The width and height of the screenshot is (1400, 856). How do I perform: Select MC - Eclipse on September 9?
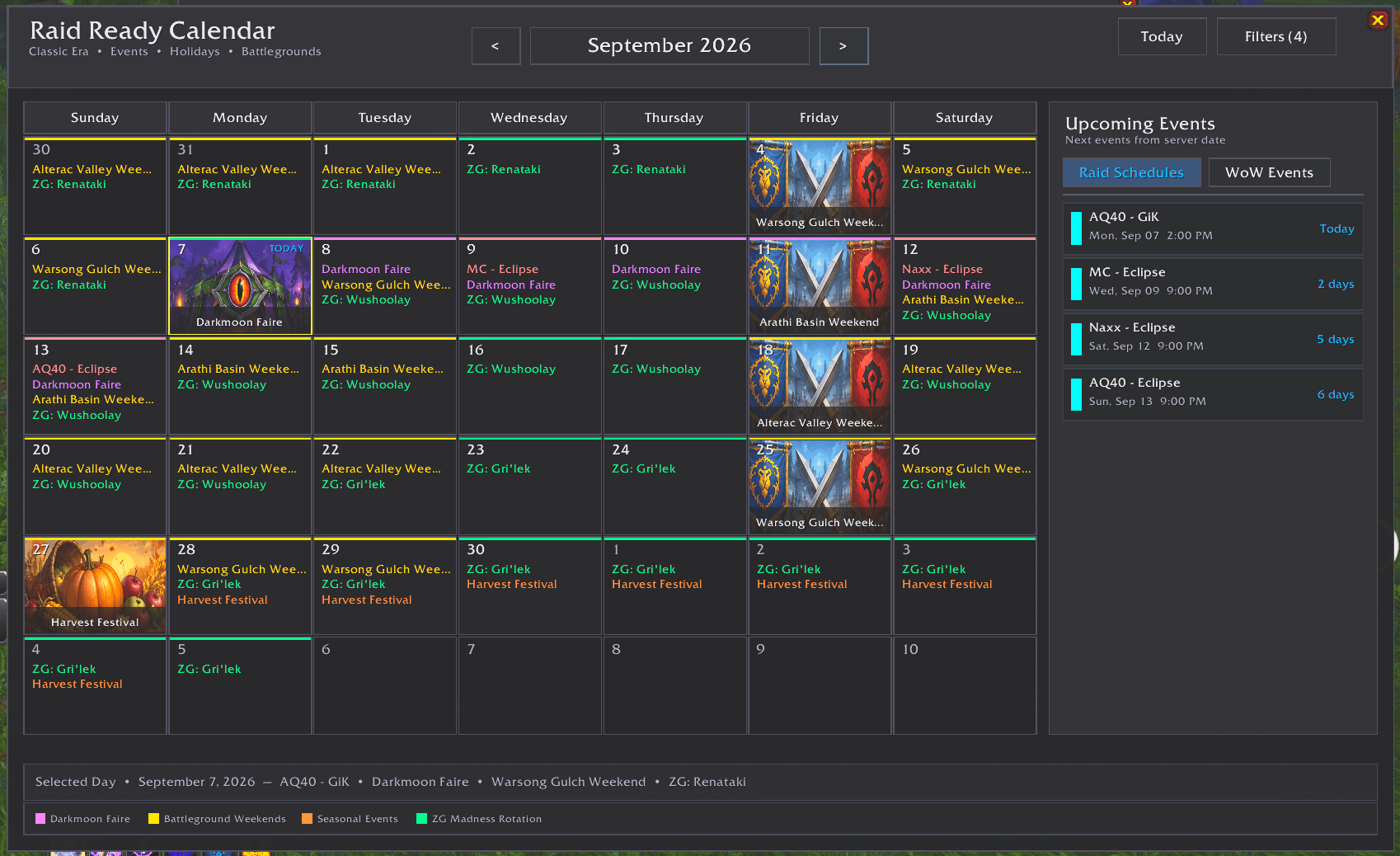coord(502,270)
